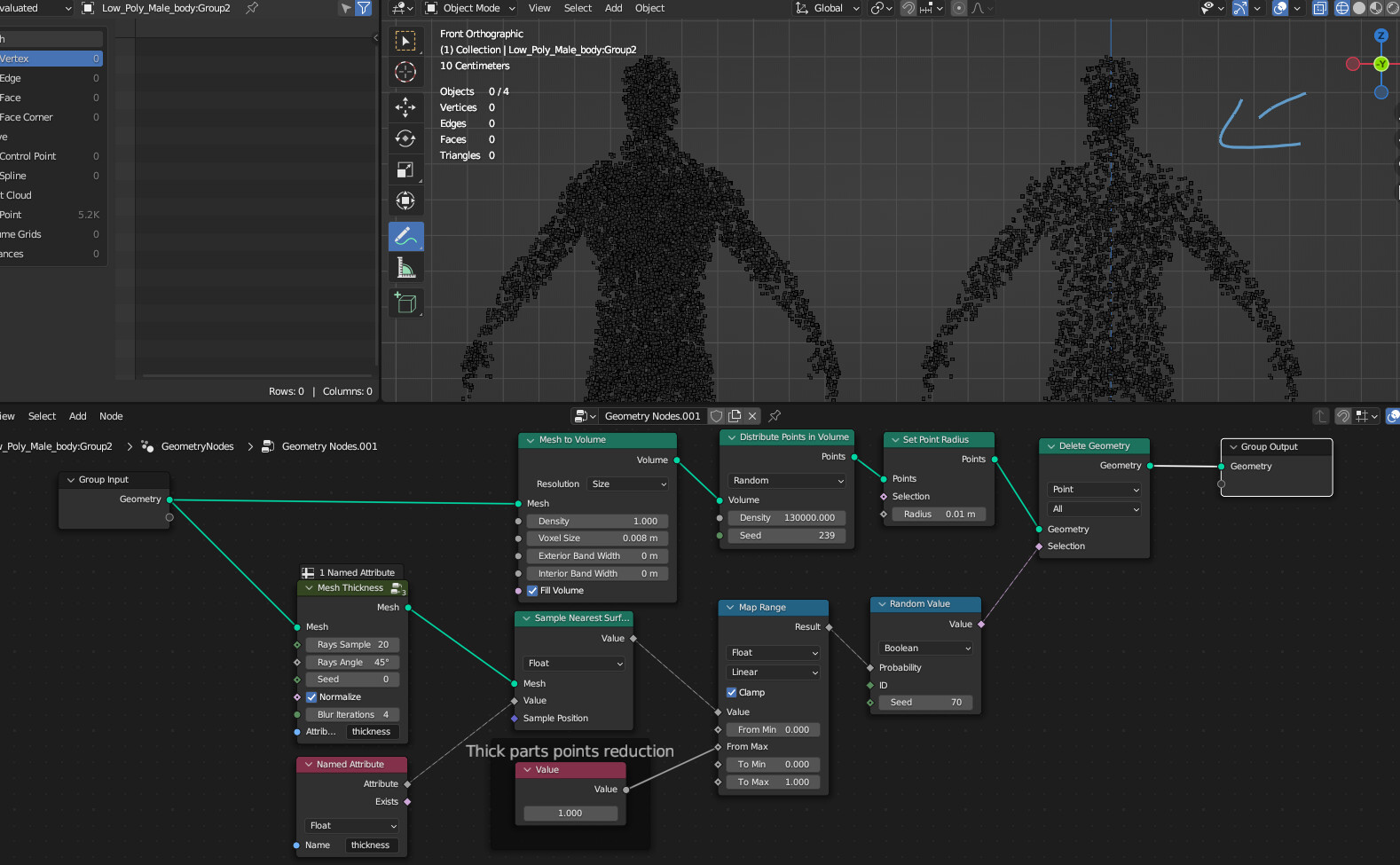The height and width of the screenshot is (865, 1400).
Task: Unlink the Geometry Nodes.001 node group
Action: pos(752,416)
